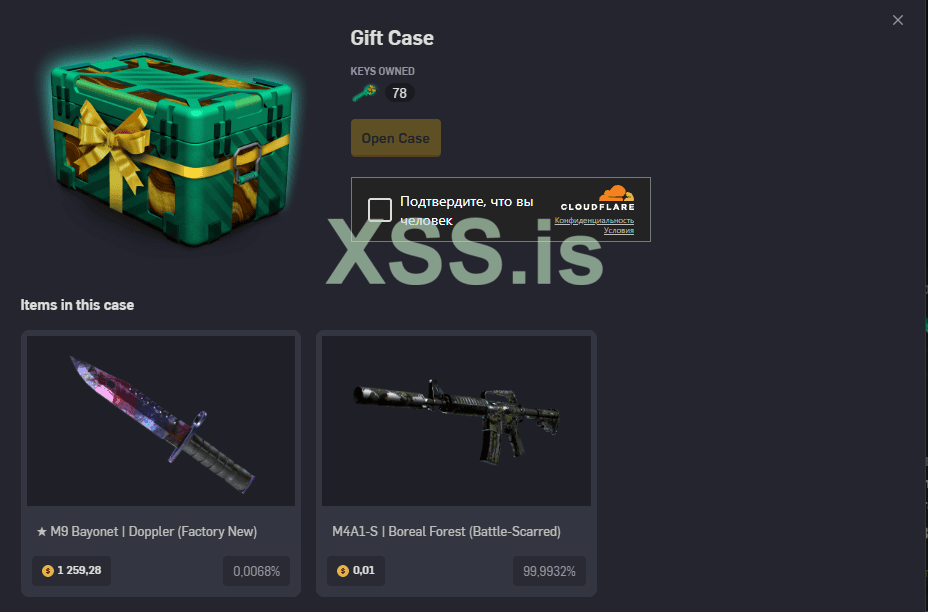Click the gold coin icon beside 1 259,28
928x612 pixels.
point(48,571)
